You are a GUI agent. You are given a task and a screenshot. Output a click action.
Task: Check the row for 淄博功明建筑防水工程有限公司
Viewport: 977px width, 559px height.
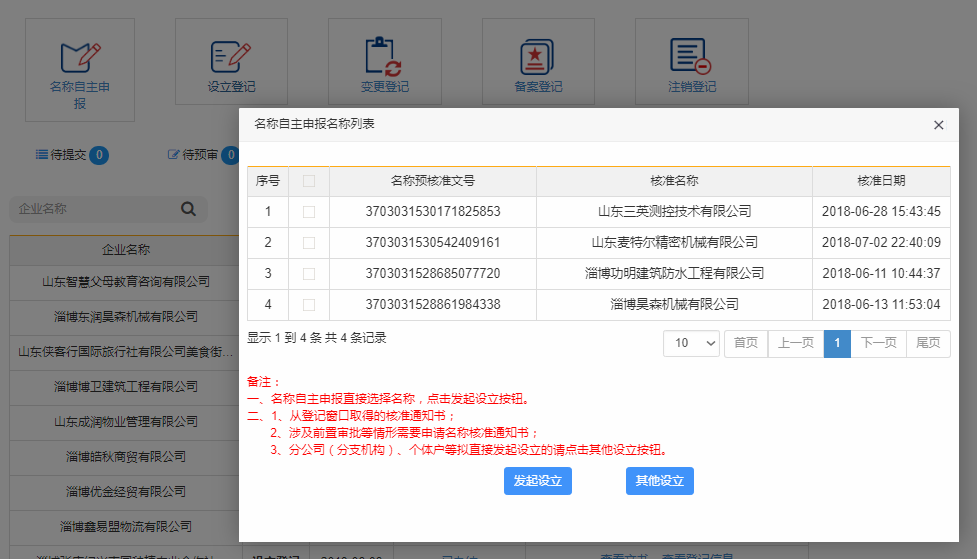point(308,274)
